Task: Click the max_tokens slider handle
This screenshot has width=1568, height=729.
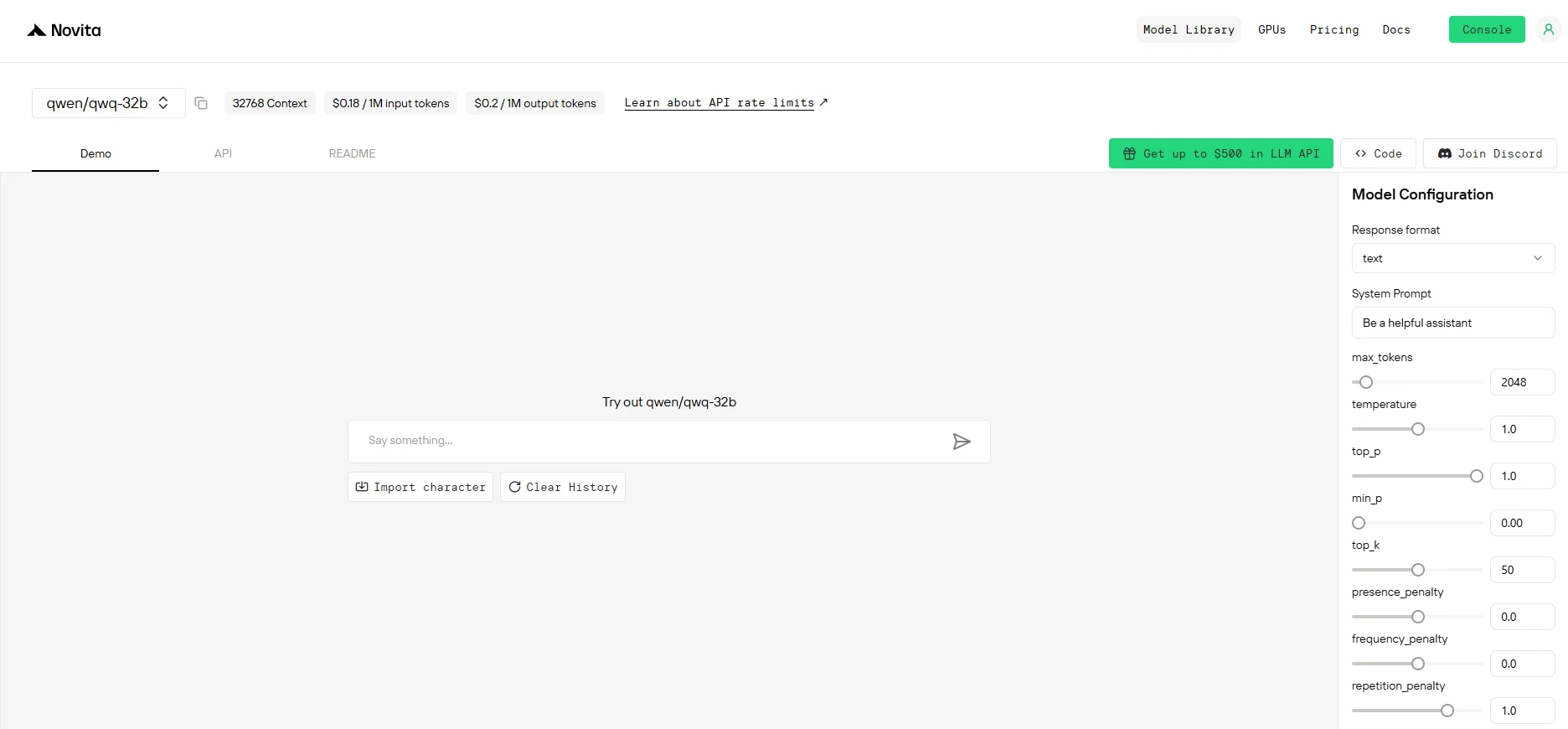Action: click(x=1366, y=382)
